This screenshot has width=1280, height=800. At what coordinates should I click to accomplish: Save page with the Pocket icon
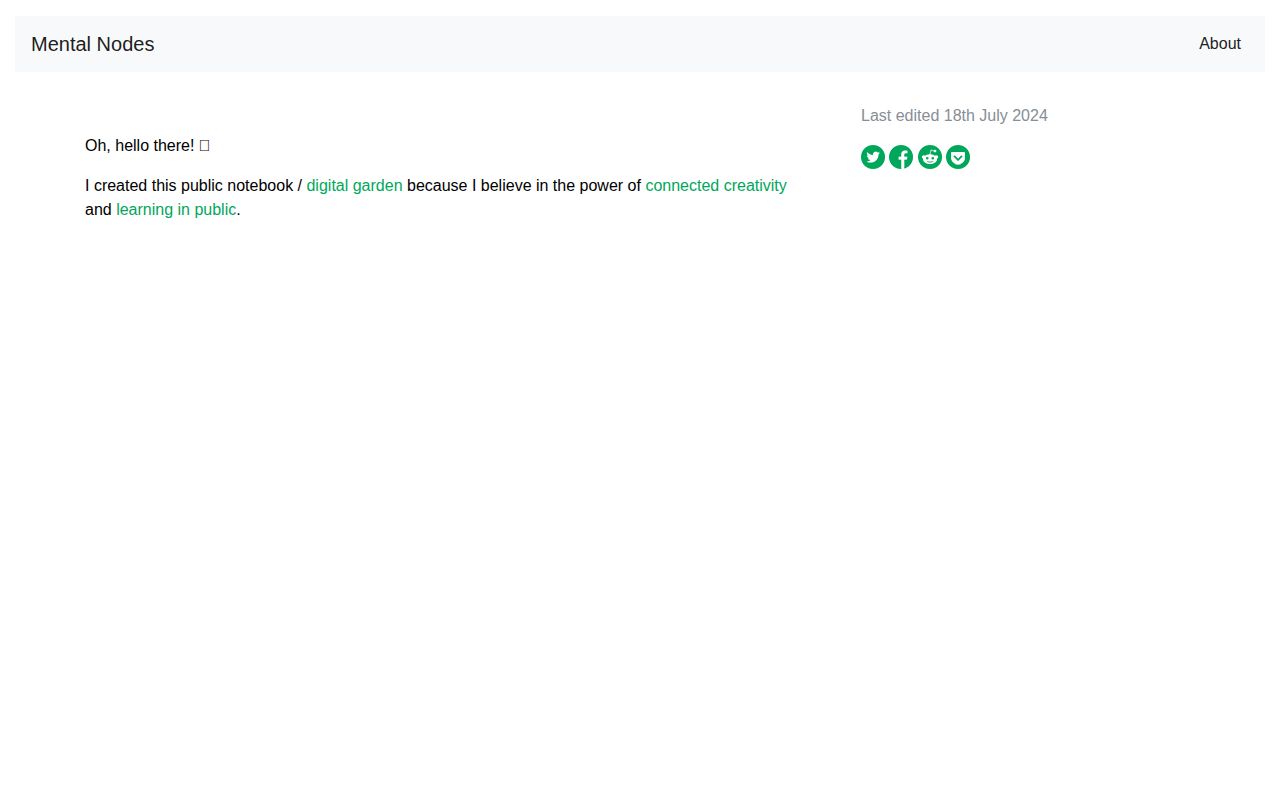pos(958,157)
